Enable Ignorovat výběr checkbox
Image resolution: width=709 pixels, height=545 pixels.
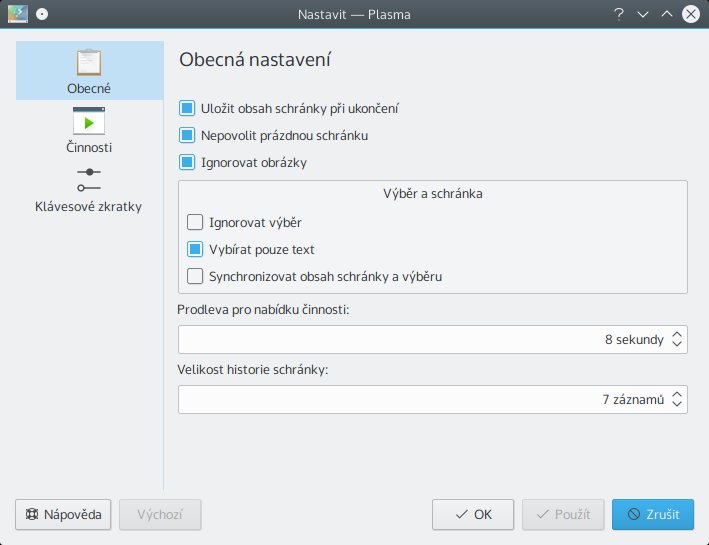pyautogui.click(x=195, y=222)
